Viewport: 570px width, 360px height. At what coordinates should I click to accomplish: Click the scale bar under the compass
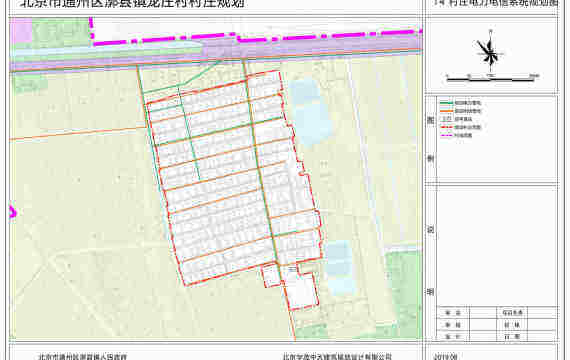493,77
